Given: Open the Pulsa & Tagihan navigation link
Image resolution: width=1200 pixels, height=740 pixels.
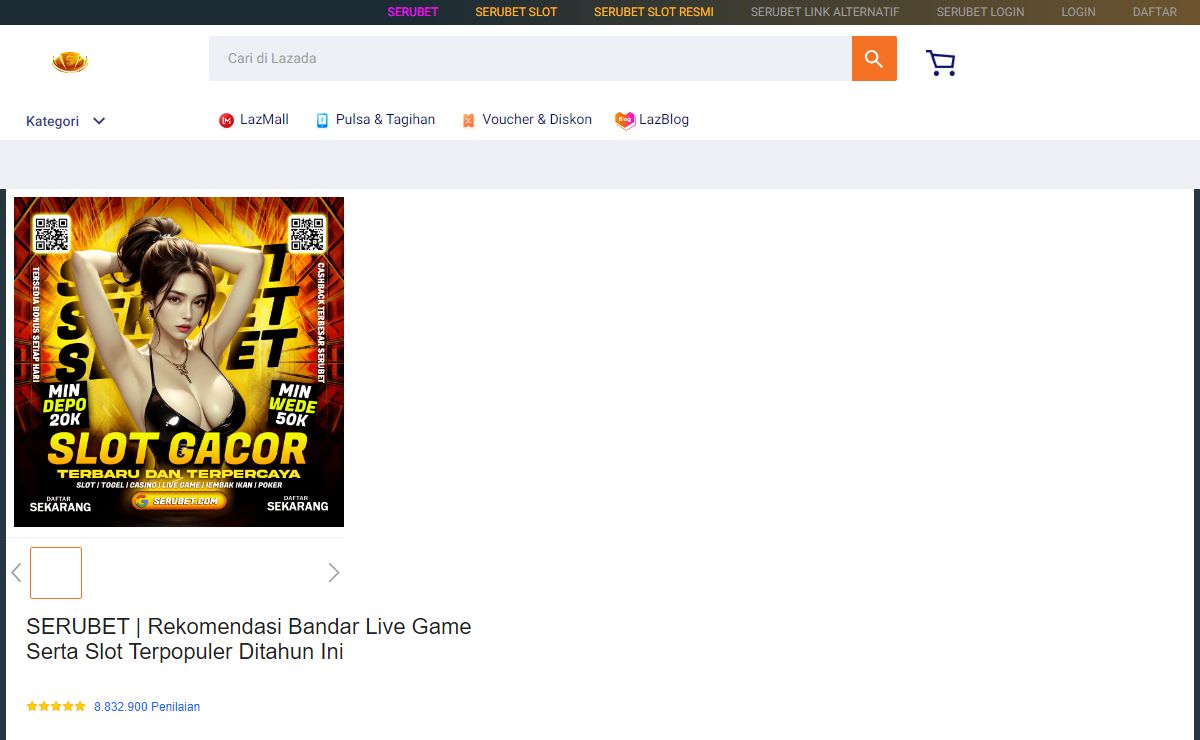Looking at the screenshot, I should pyautogui.click(x=385, y=120).
